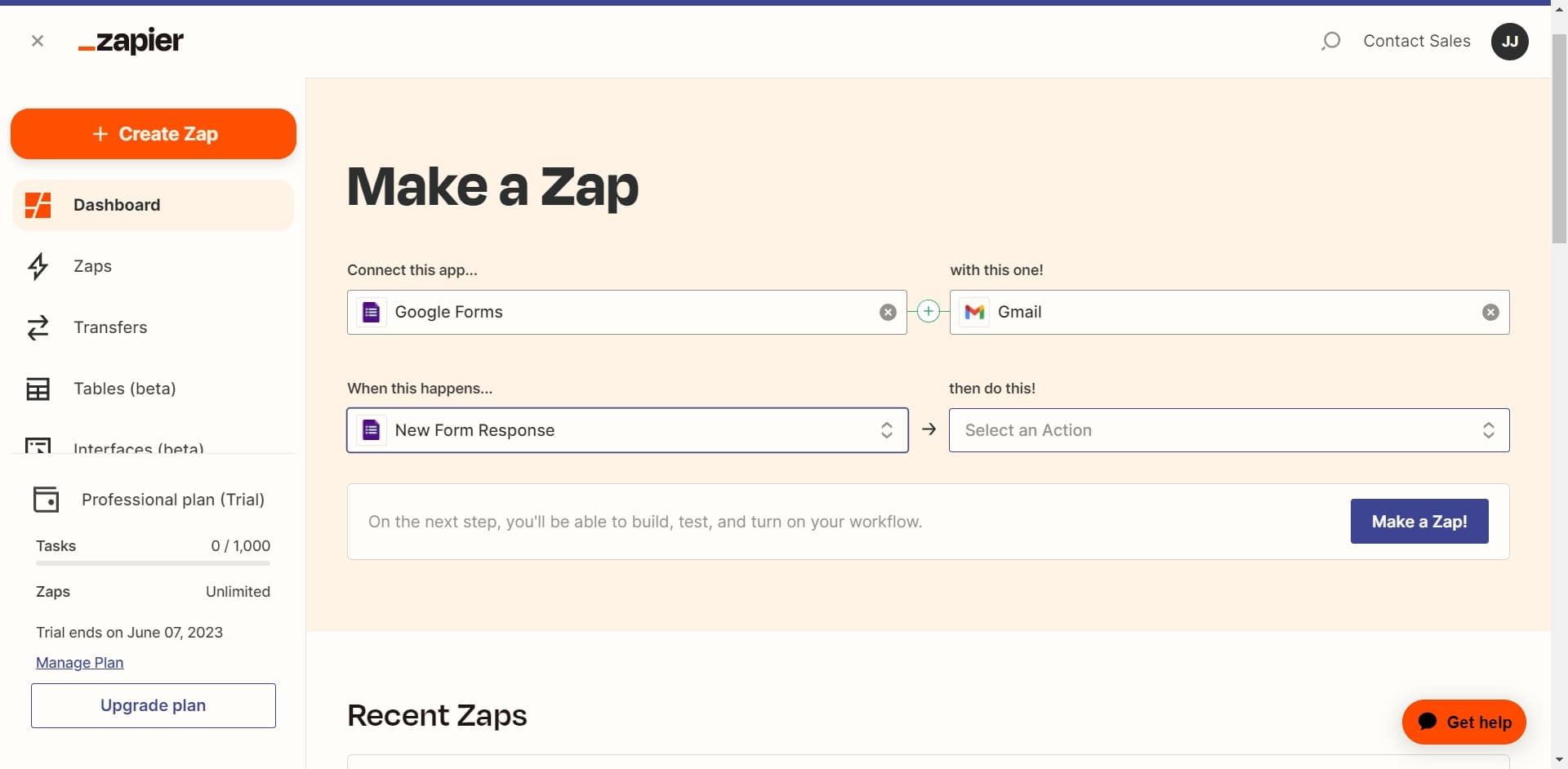Go to Dashboard in the sidebar
The image size is (1568, 769).
point(117,205)
